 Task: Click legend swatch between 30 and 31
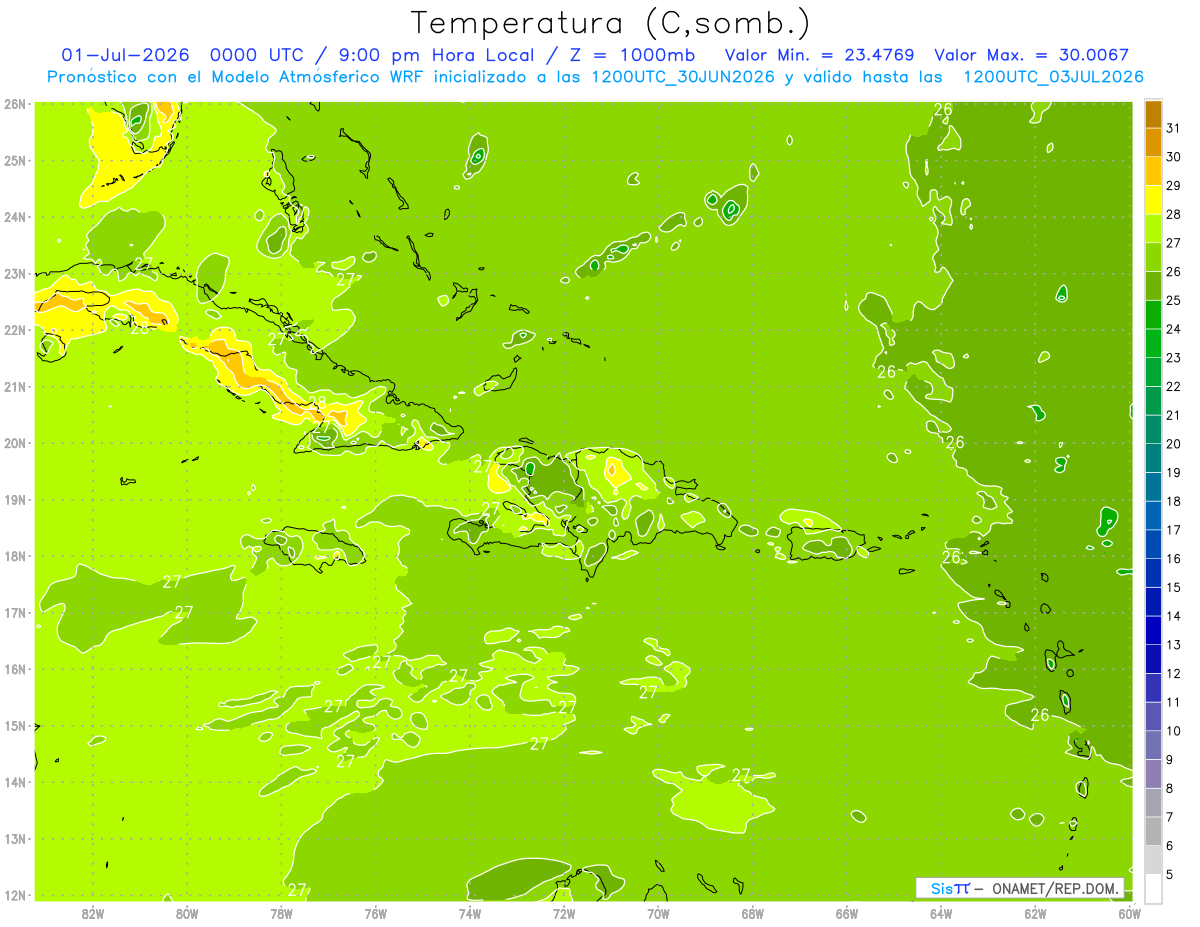tap(1153, 142)
